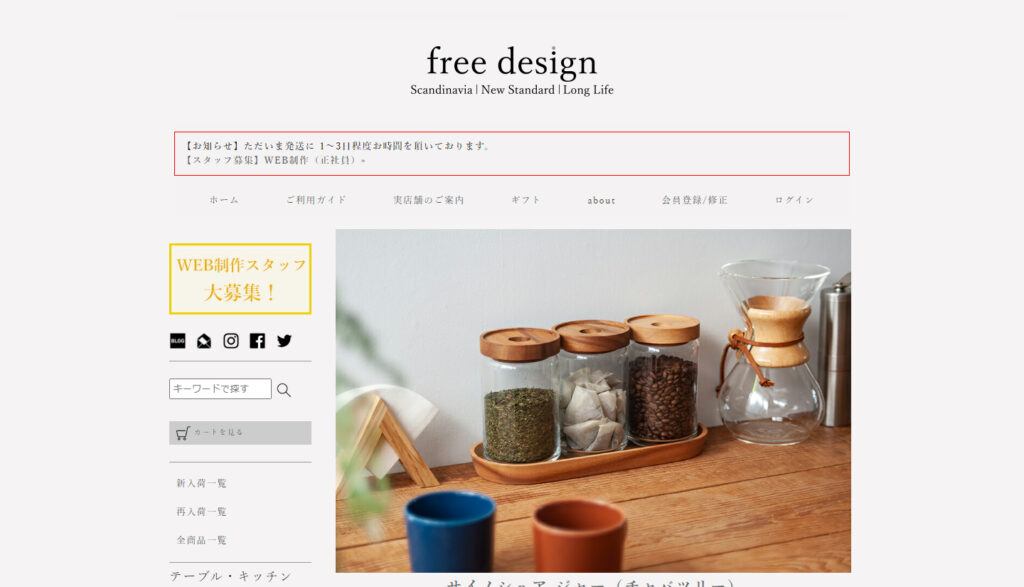Viewport: 1024px width, 587px height.
Task: Open the ご利用ガイド menu item
Action: 316,200
